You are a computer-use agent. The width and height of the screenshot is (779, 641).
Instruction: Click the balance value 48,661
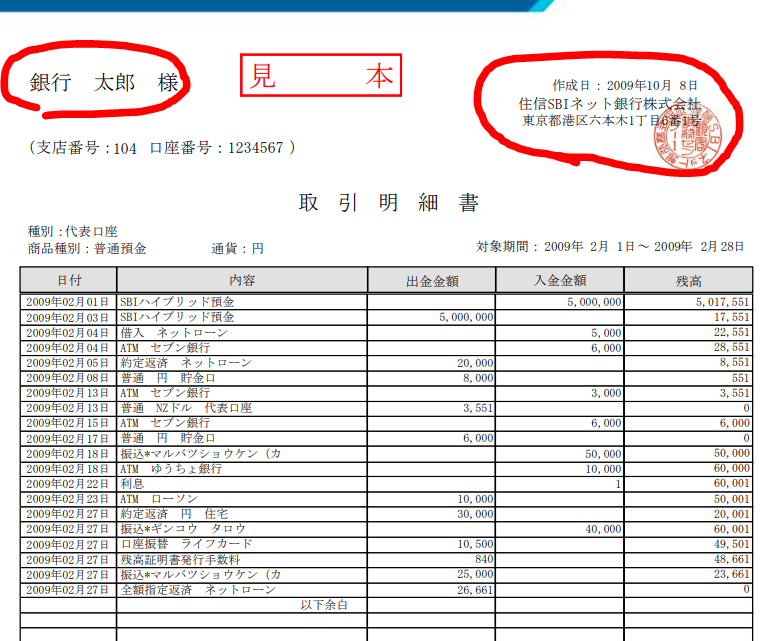click(732, 560)
